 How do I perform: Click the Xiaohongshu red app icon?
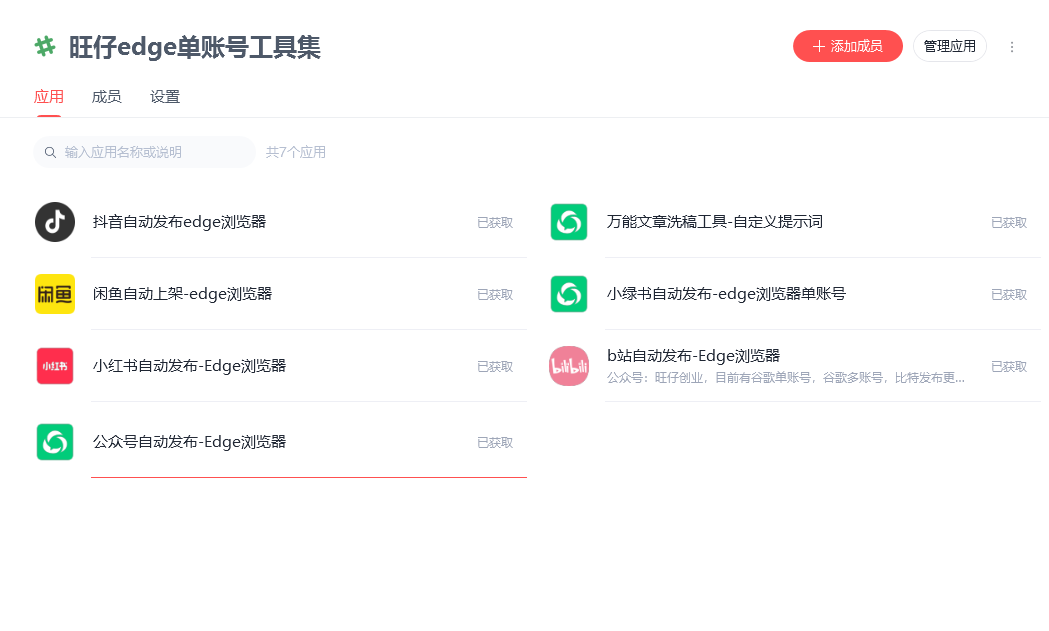[x=55, y=366]
